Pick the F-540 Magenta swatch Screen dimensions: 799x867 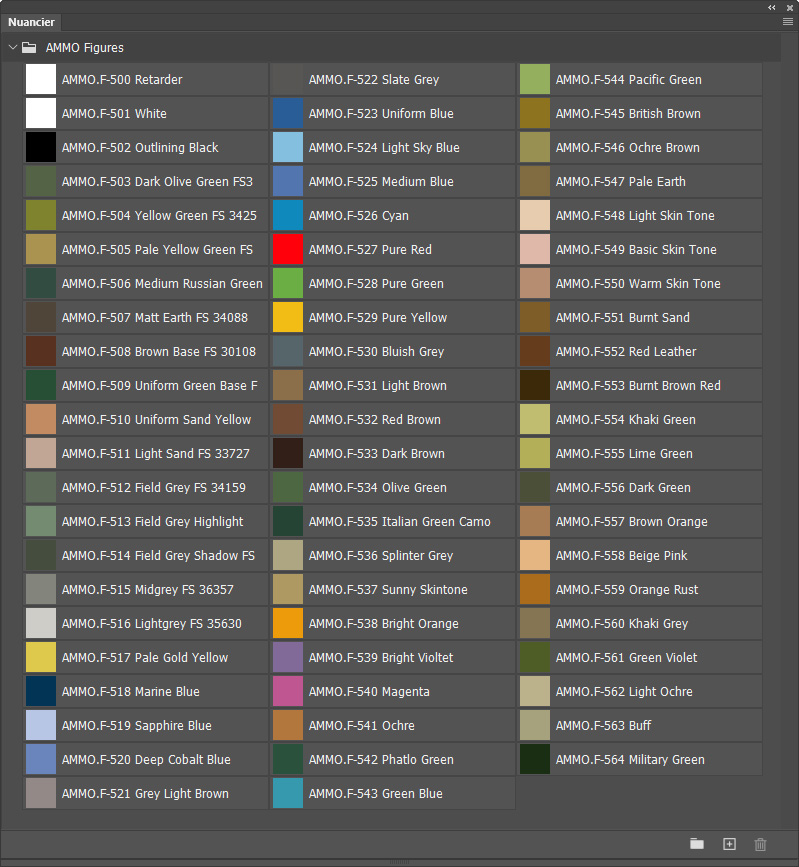pyautogui.click(x=288, y=691)
